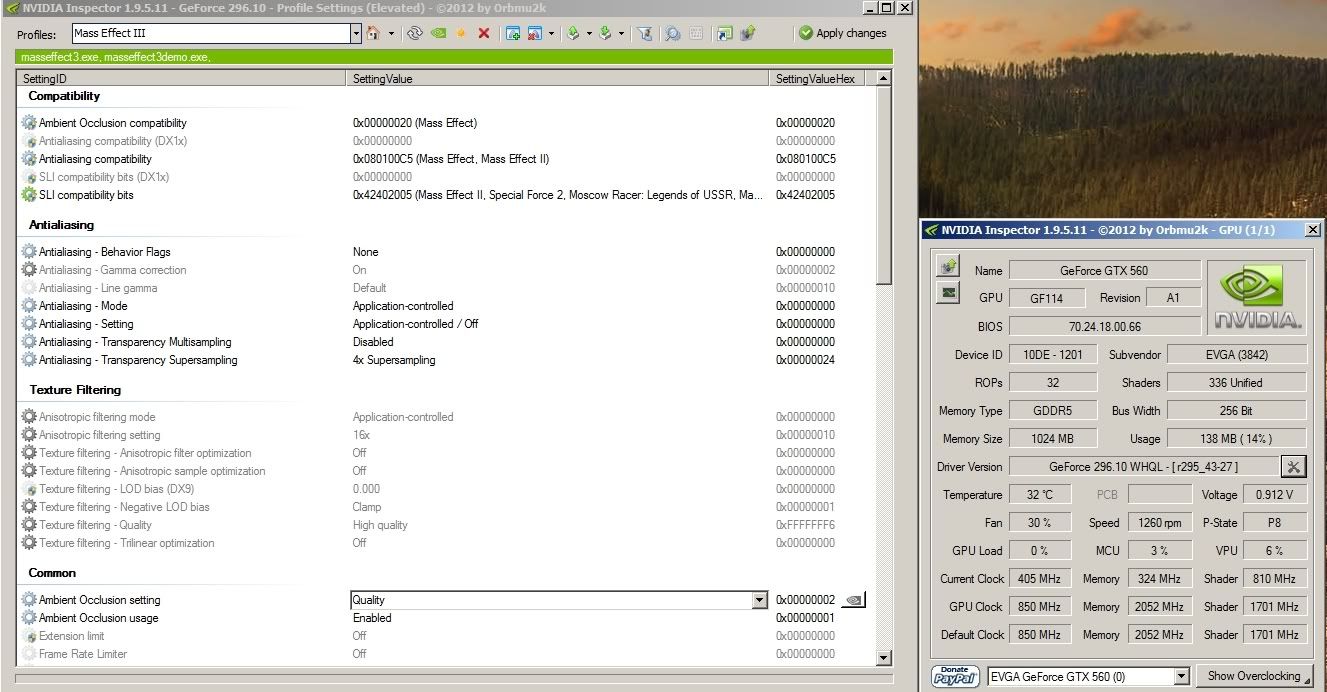Click the upload screenshot icon beside Name
1327x692 pixels.
948,266
